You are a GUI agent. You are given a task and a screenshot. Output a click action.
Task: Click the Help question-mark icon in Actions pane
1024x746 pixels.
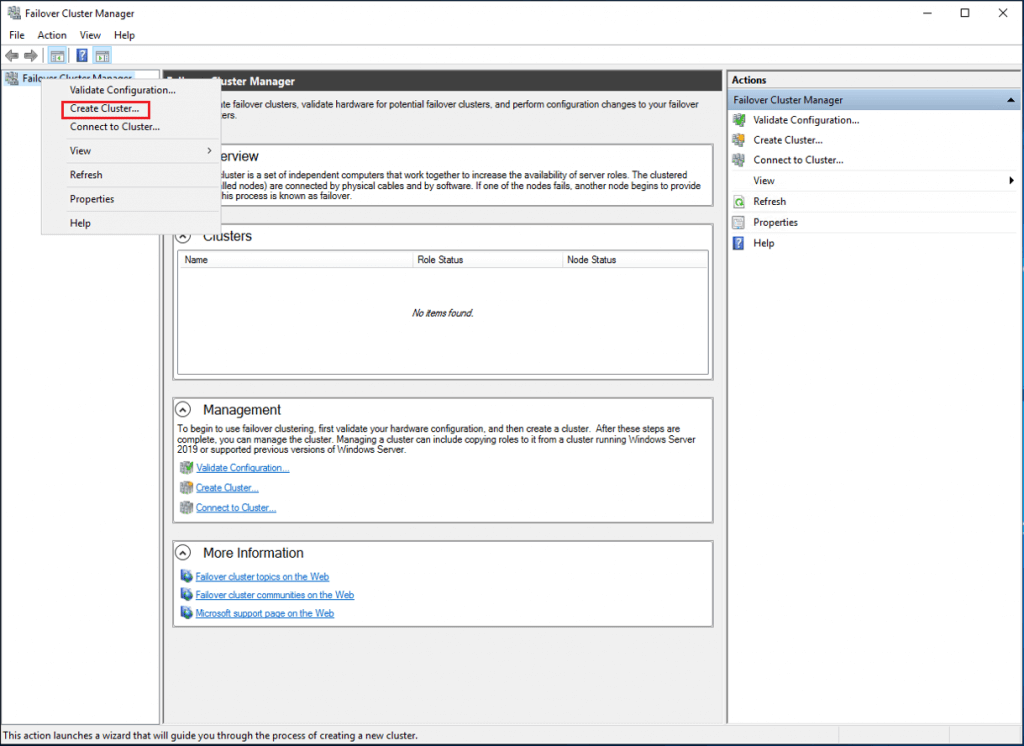(739, 243)
